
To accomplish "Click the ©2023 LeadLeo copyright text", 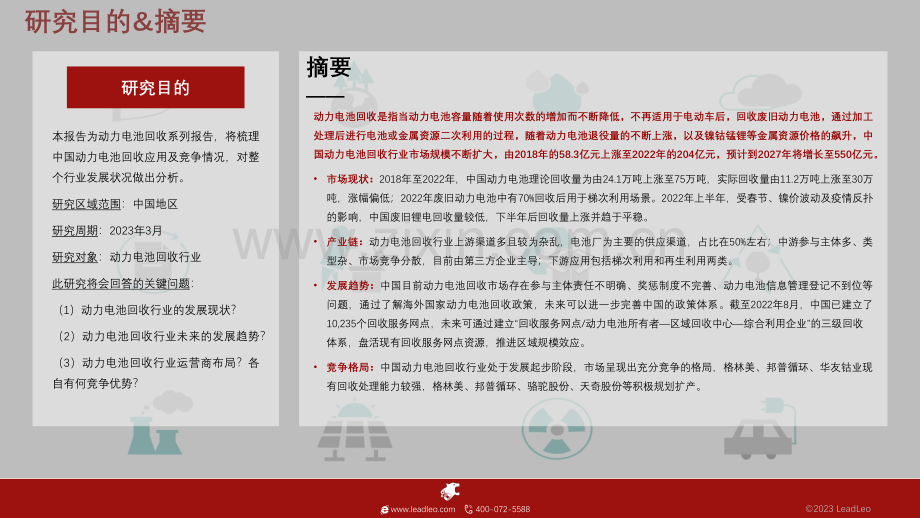I will (838, 509).
